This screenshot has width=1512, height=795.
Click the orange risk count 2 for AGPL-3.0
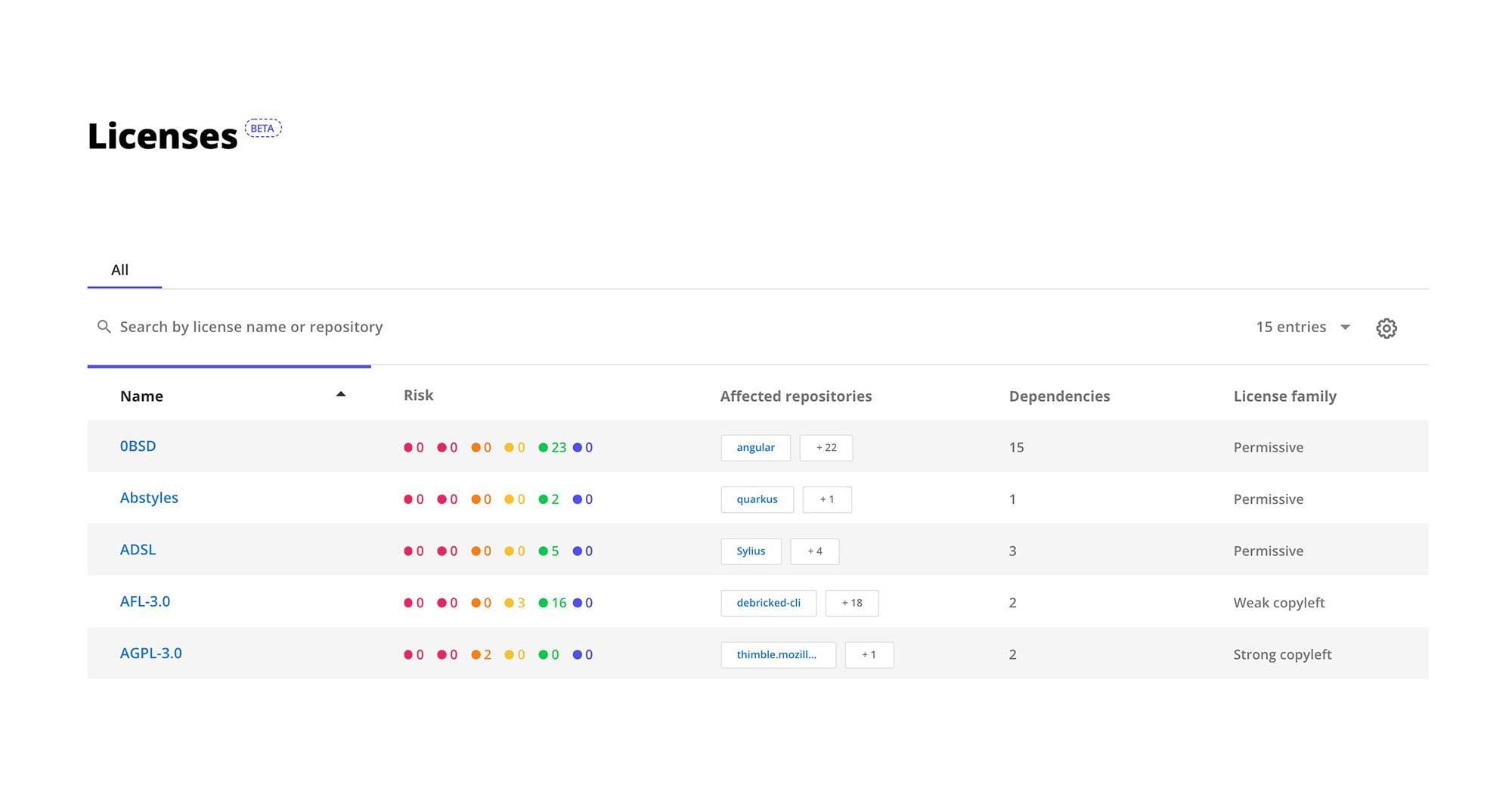tap(482, 655)
